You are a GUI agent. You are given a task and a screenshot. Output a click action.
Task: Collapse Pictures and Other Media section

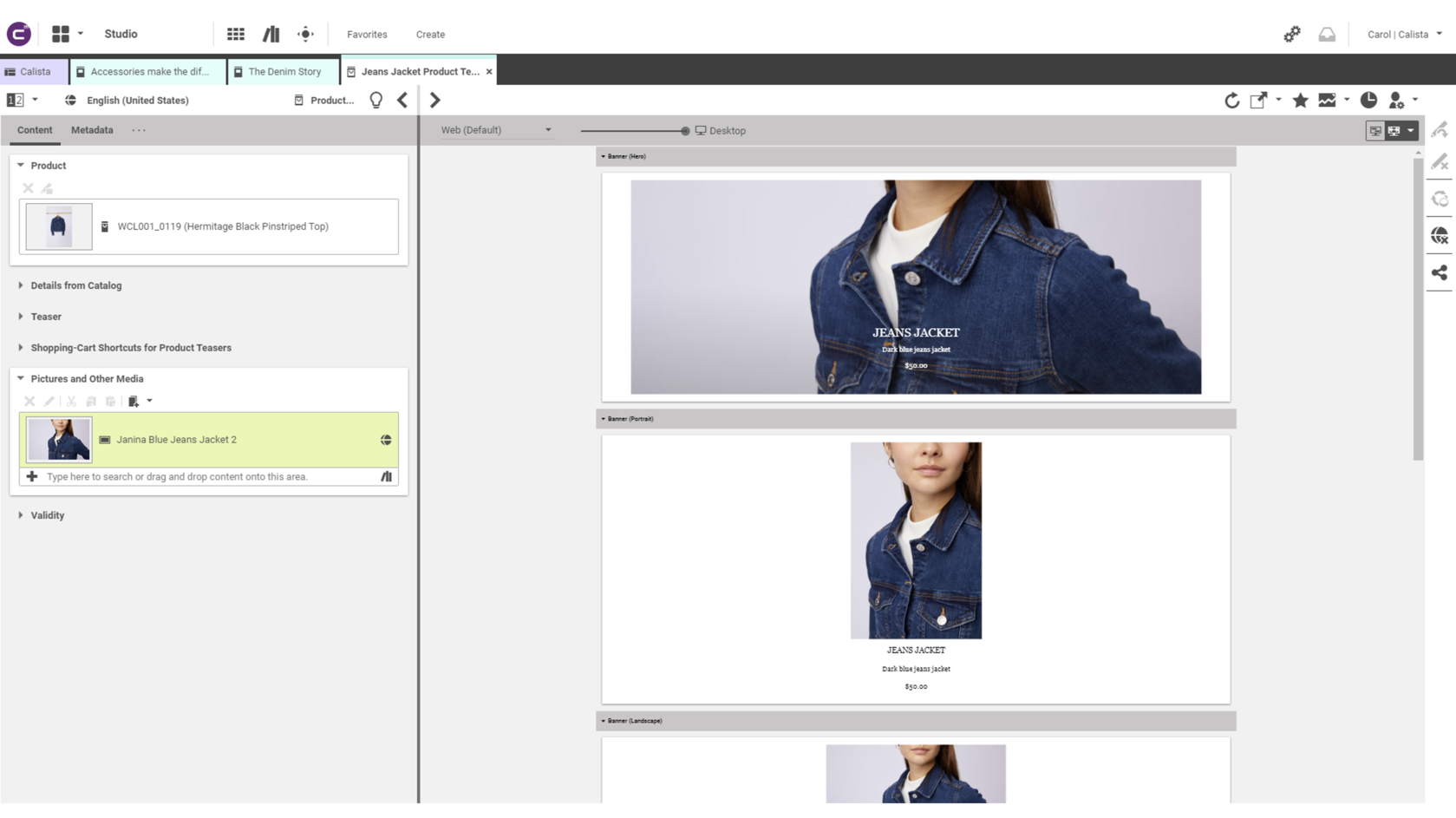tap(21, 378)
